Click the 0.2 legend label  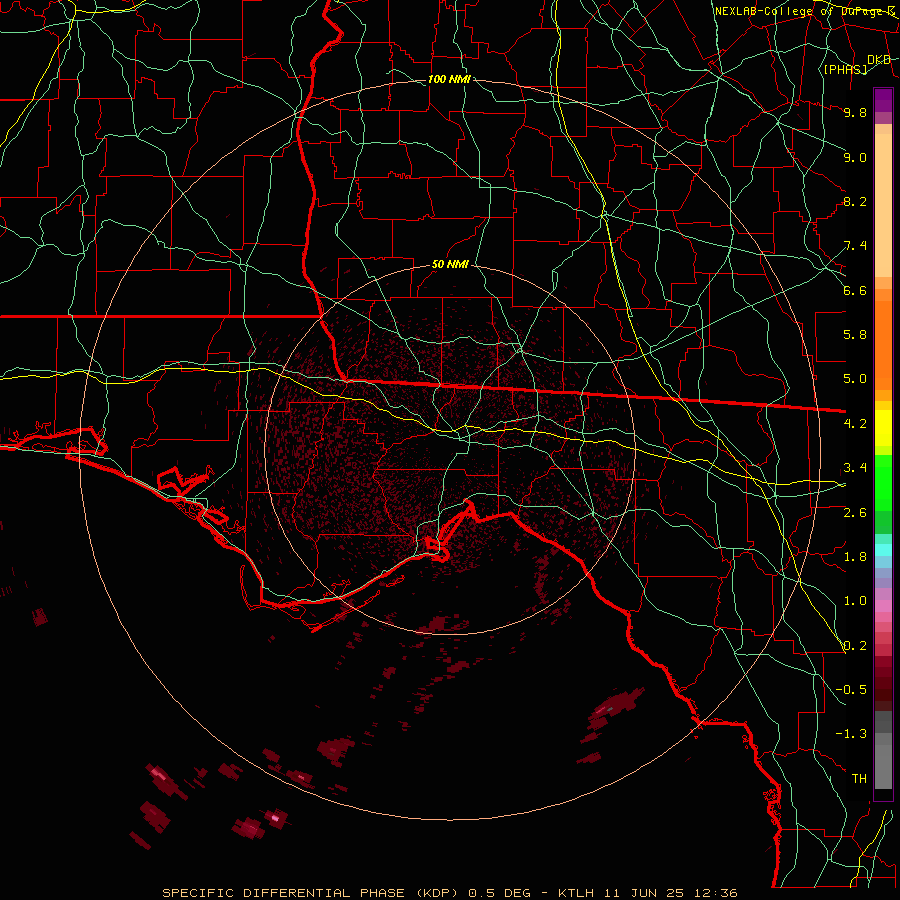pos(855,646)
